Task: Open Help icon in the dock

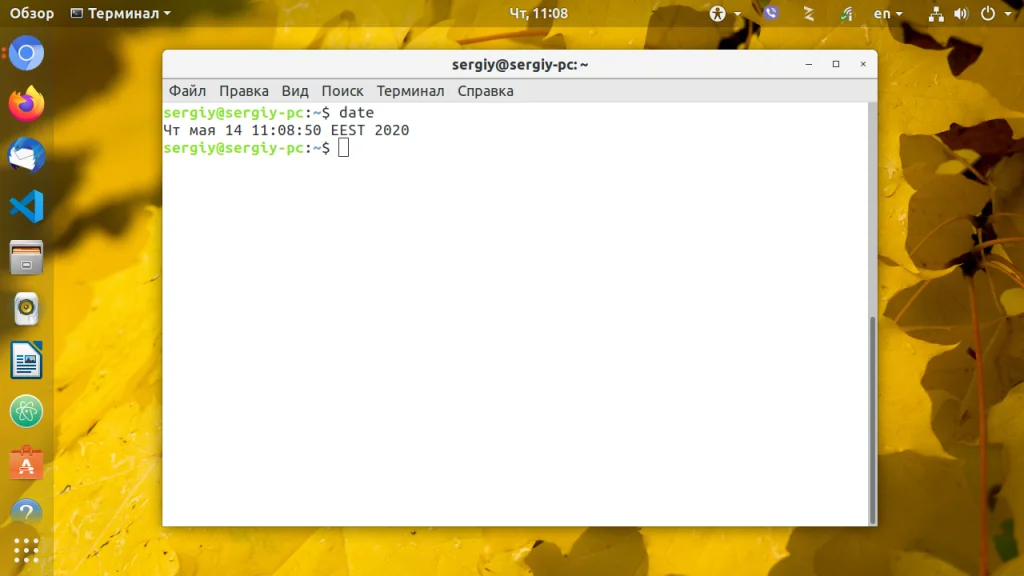Action: (x=26, y=513)
